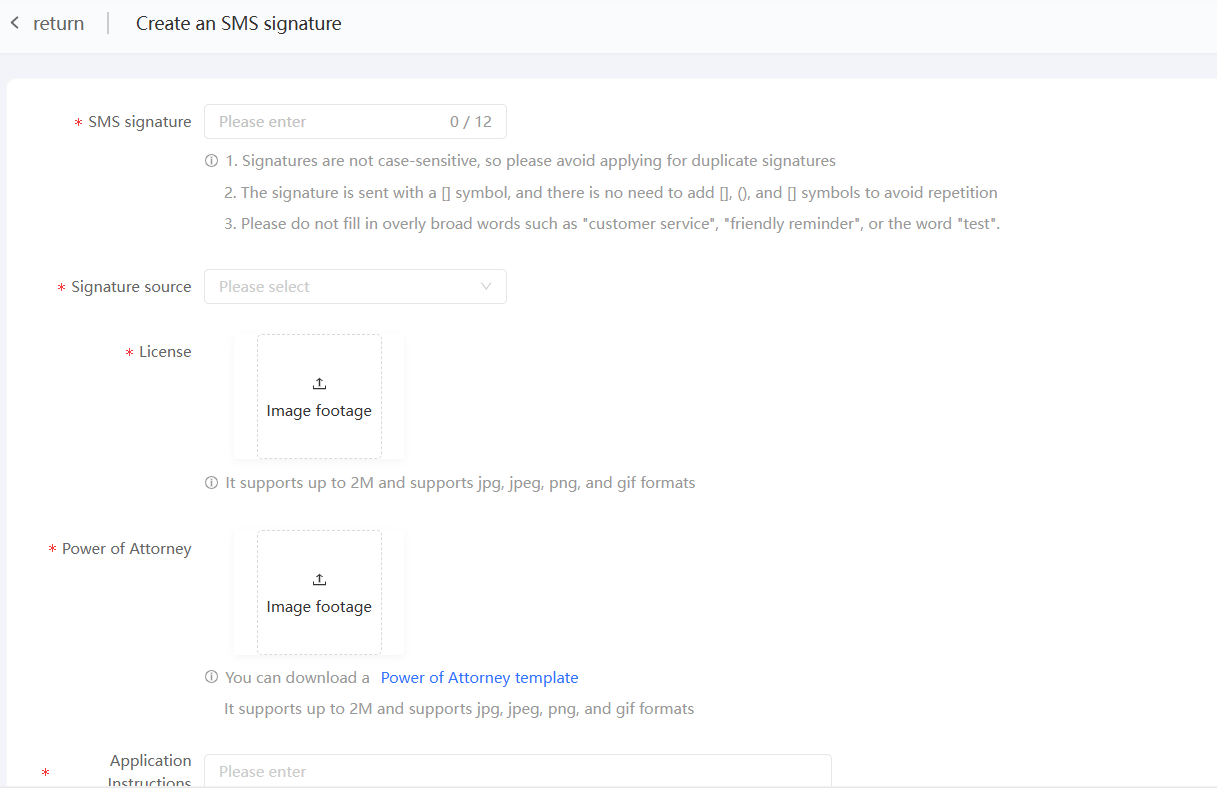Screen dimensions: 1217x788
Task: Click the "0 / 12" character counter
Action: (470, 122)
